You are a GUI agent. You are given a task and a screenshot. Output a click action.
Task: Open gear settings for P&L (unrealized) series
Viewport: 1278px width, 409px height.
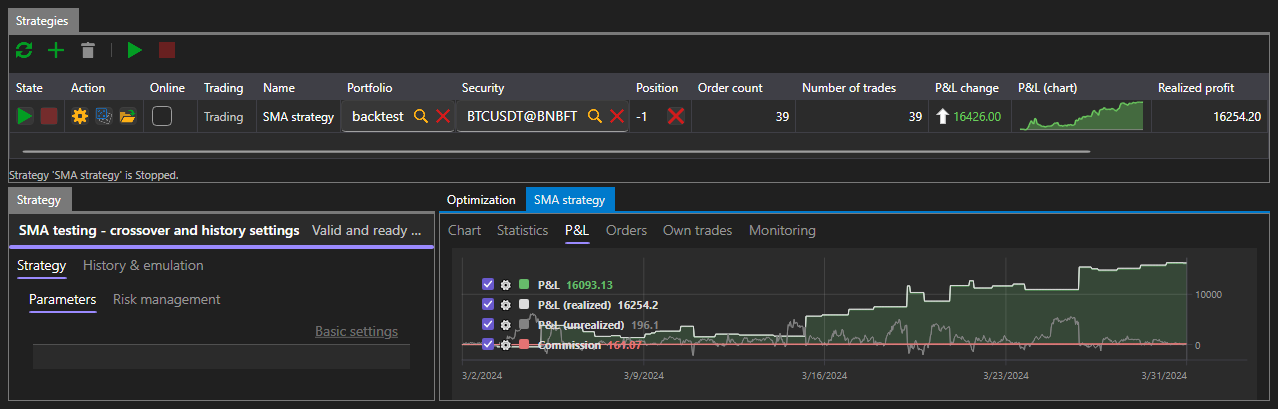[x=506, y=324]
